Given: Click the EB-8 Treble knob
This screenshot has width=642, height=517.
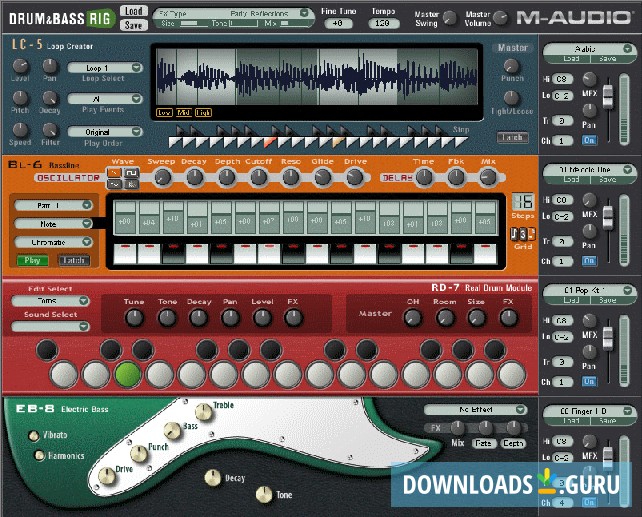Looking at the screenshot, I should click(x=203, y=412).
